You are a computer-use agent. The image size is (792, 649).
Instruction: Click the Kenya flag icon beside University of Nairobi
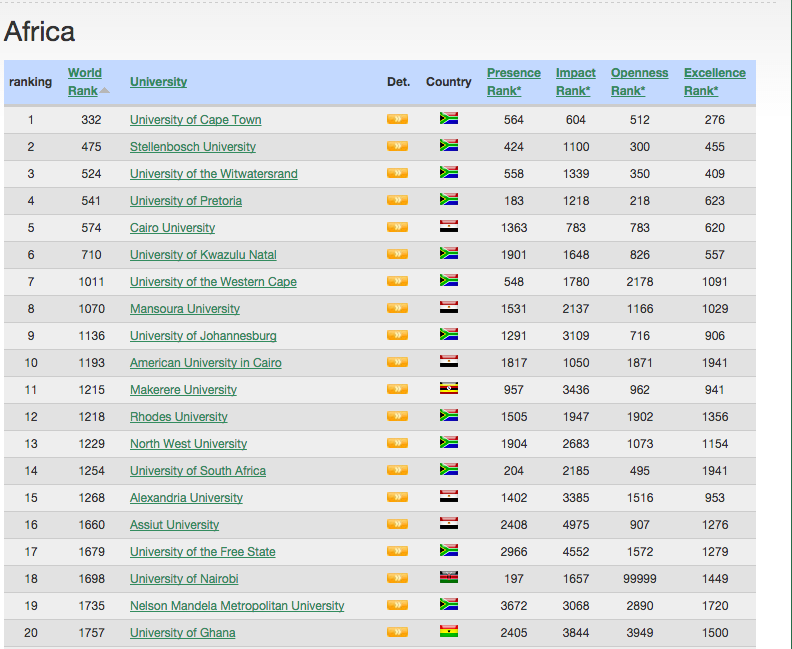449,578
